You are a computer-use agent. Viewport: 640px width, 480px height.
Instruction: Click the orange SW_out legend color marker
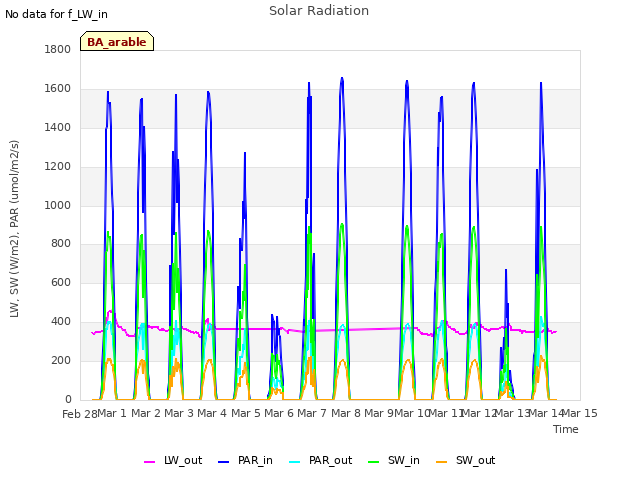[x=441, y=462]
